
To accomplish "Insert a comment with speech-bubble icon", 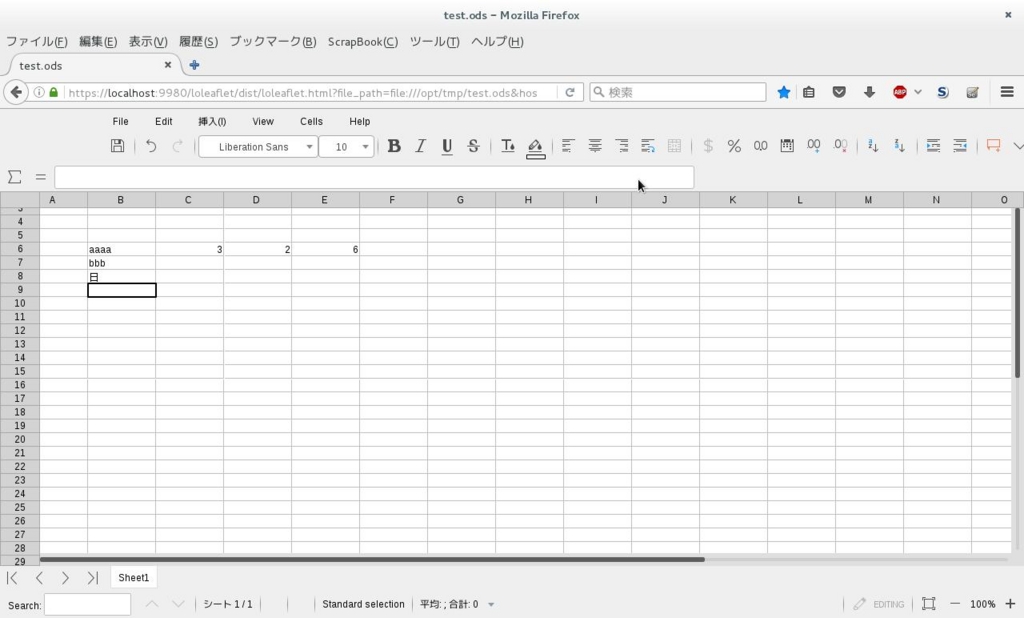I will pyautogui.click(x=993, y=146).
